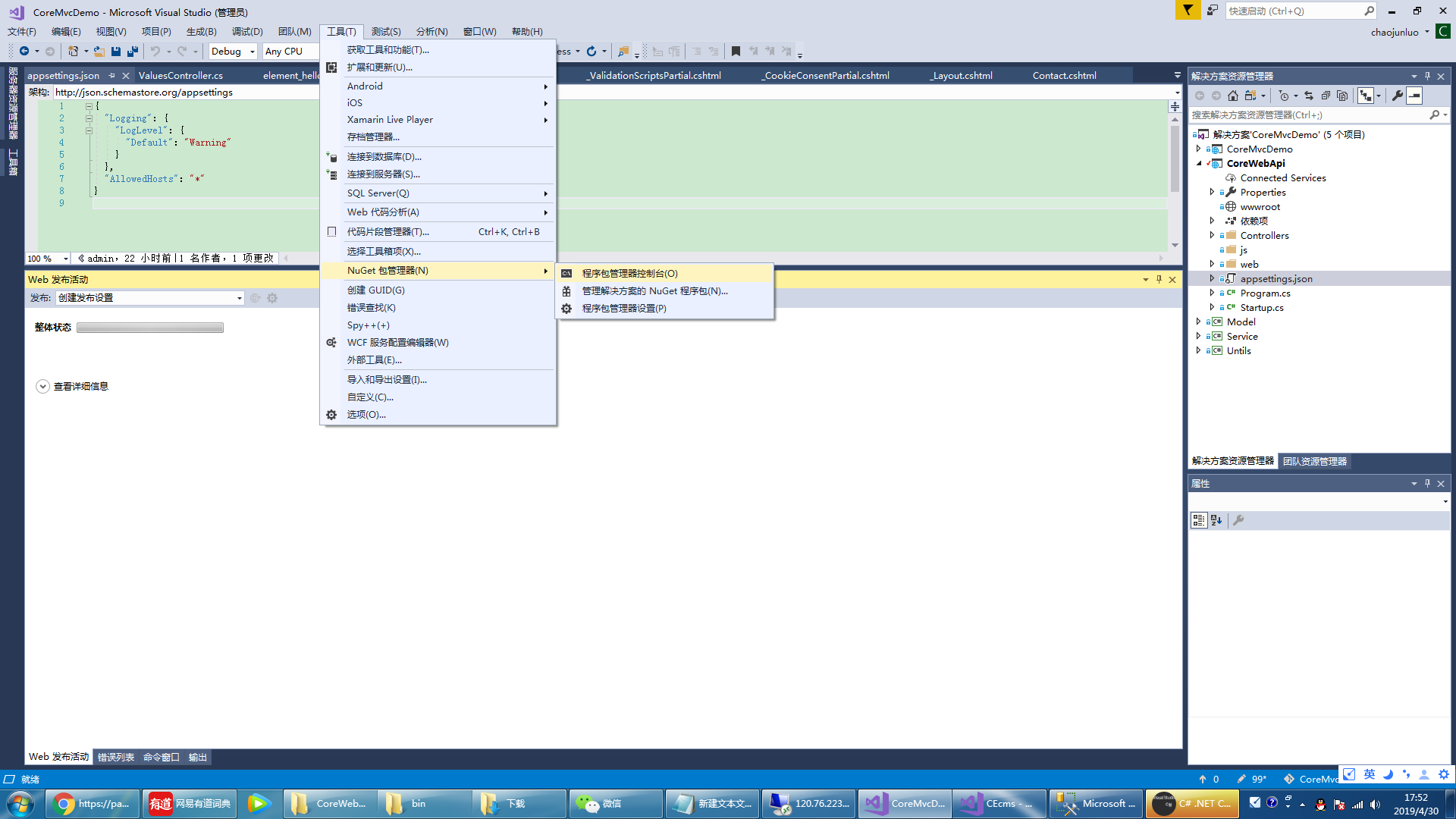
Task: Click the overall status progress bar
Action: point(150,328)
